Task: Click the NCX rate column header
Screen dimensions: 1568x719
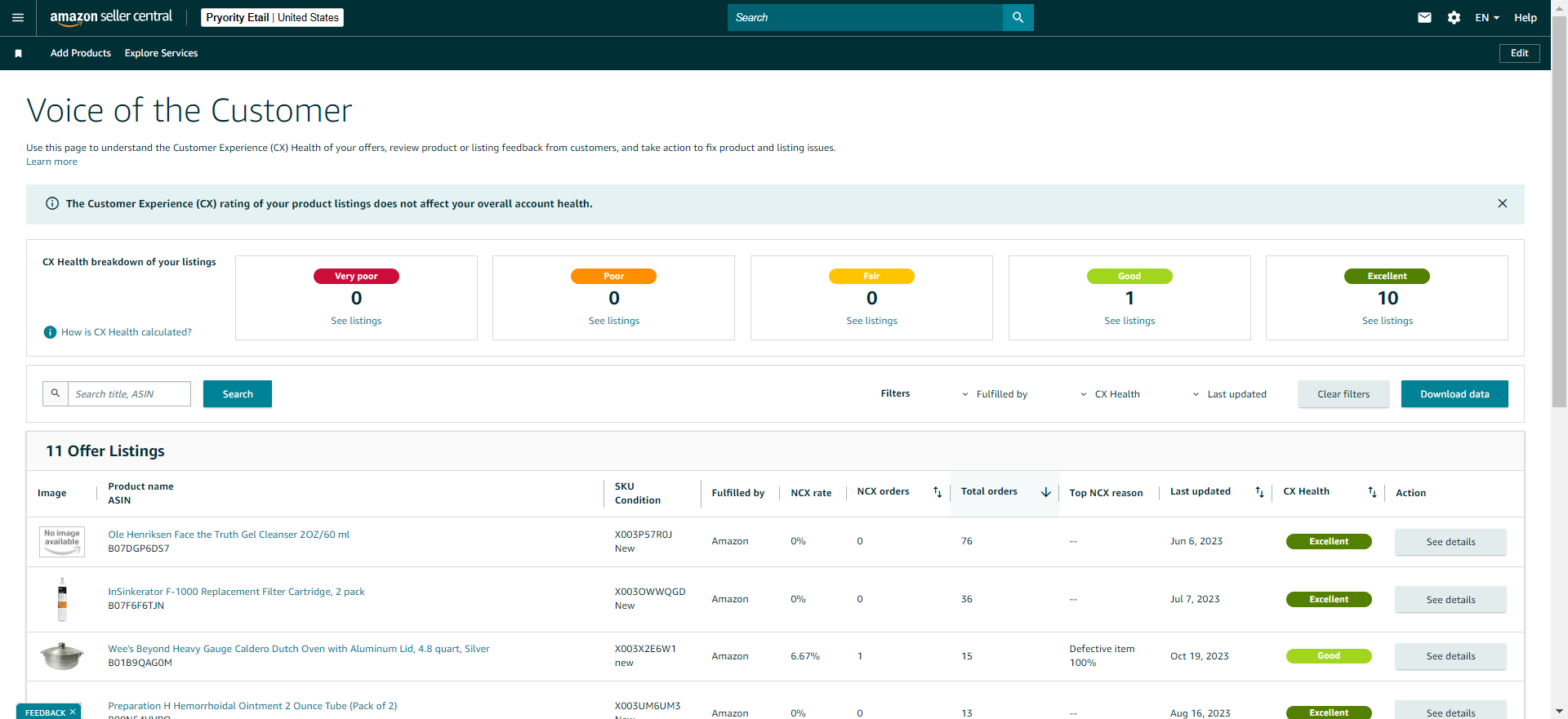Action: pyautogui.click(x=811, y=493)
